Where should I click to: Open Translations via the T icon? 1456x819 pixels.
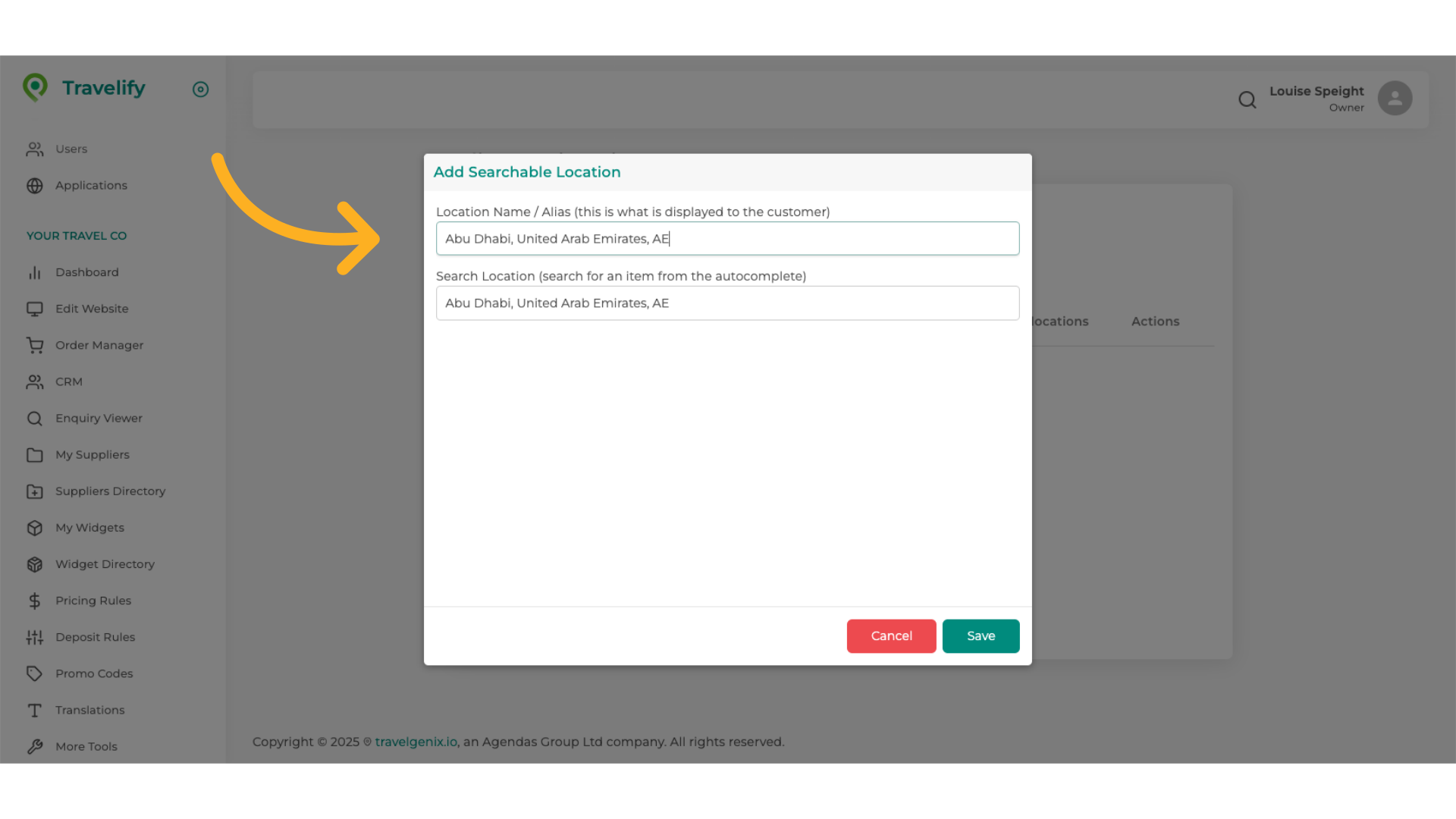tap(35, 710)
